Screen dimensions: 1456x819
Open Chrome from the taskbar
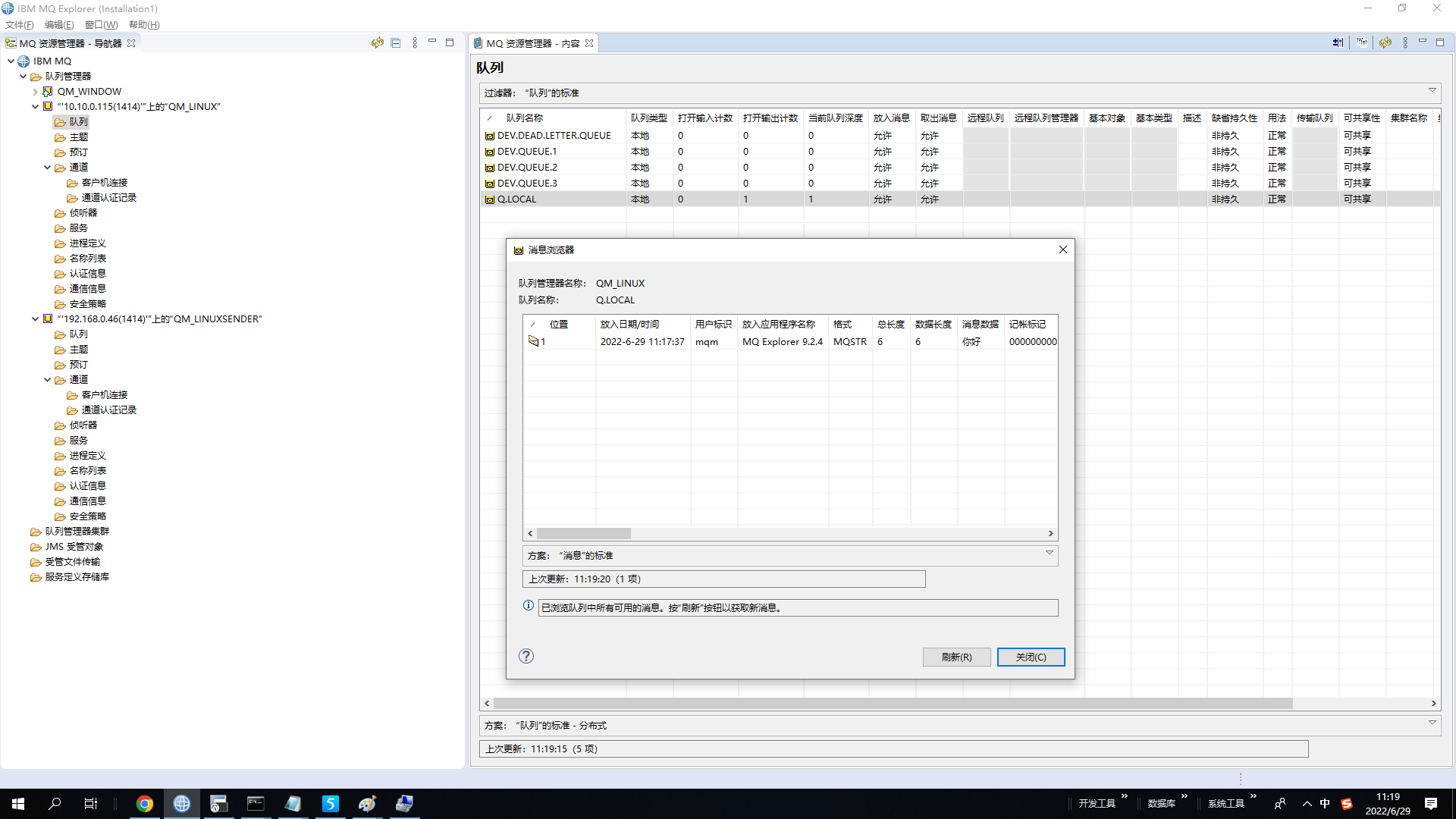click(x=145, y=804)
